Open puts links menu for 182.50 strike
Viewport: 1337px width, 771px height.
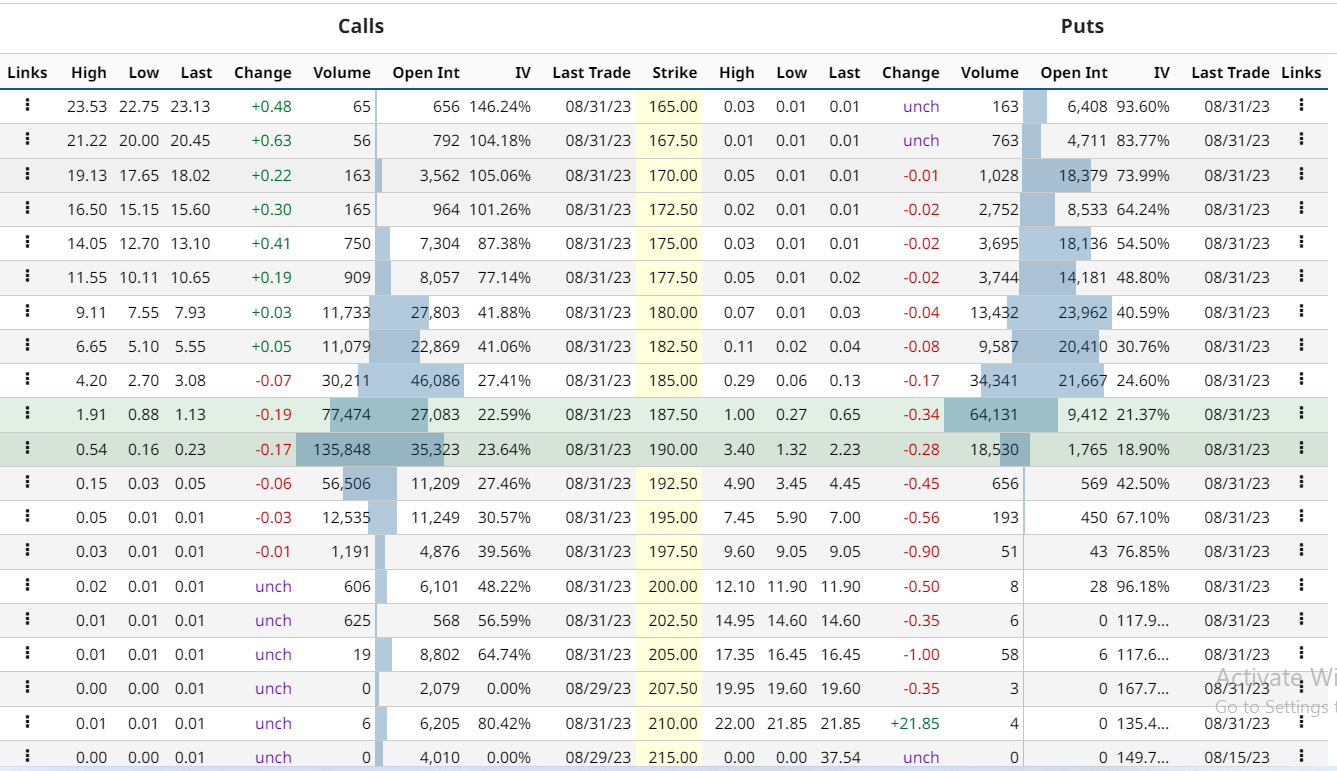coord(1301,345)
